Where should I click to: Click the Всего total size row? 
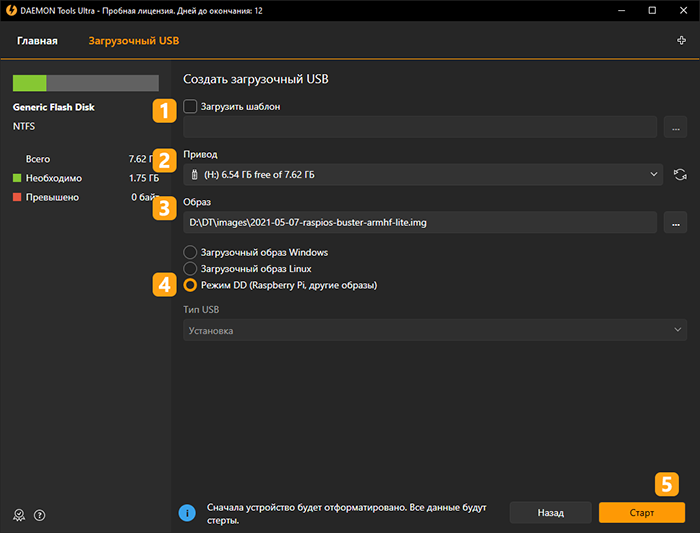(x=86, y=159)
